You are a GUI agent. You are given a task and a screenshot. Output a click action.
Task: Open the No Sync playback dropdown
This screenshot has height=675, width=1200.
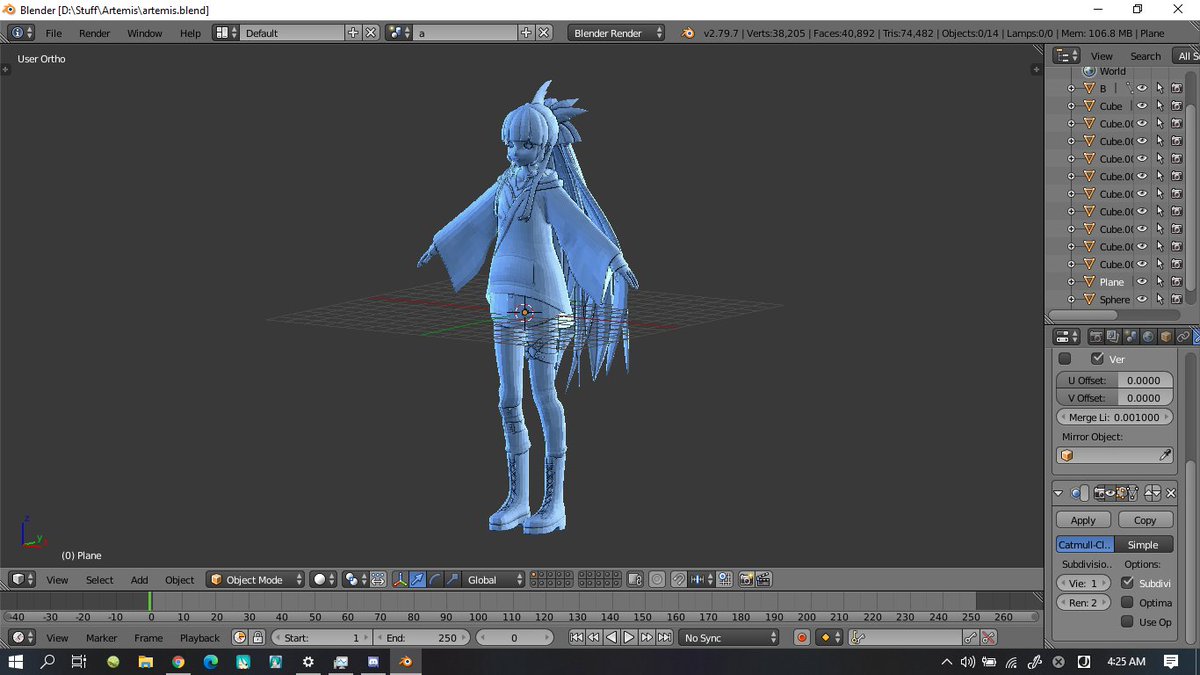(x=729, y=638)
